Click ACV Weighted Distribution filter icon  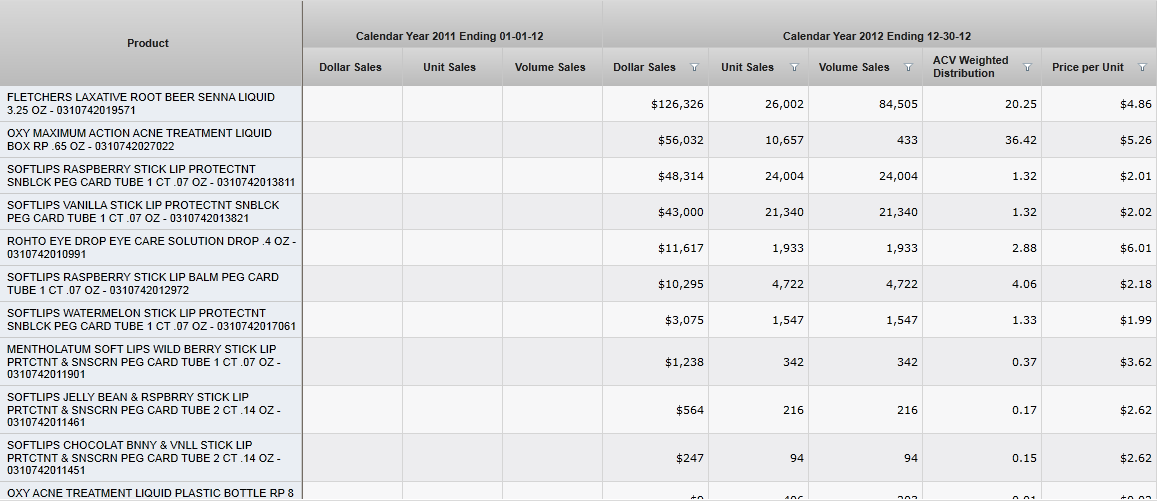point(1027,68)
